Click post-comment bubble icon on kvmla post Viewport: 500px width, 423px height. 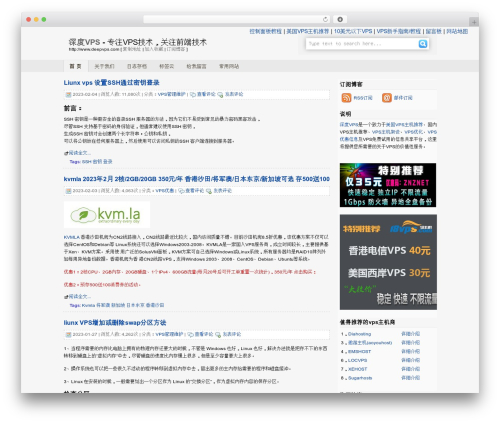tap(209, 191)
